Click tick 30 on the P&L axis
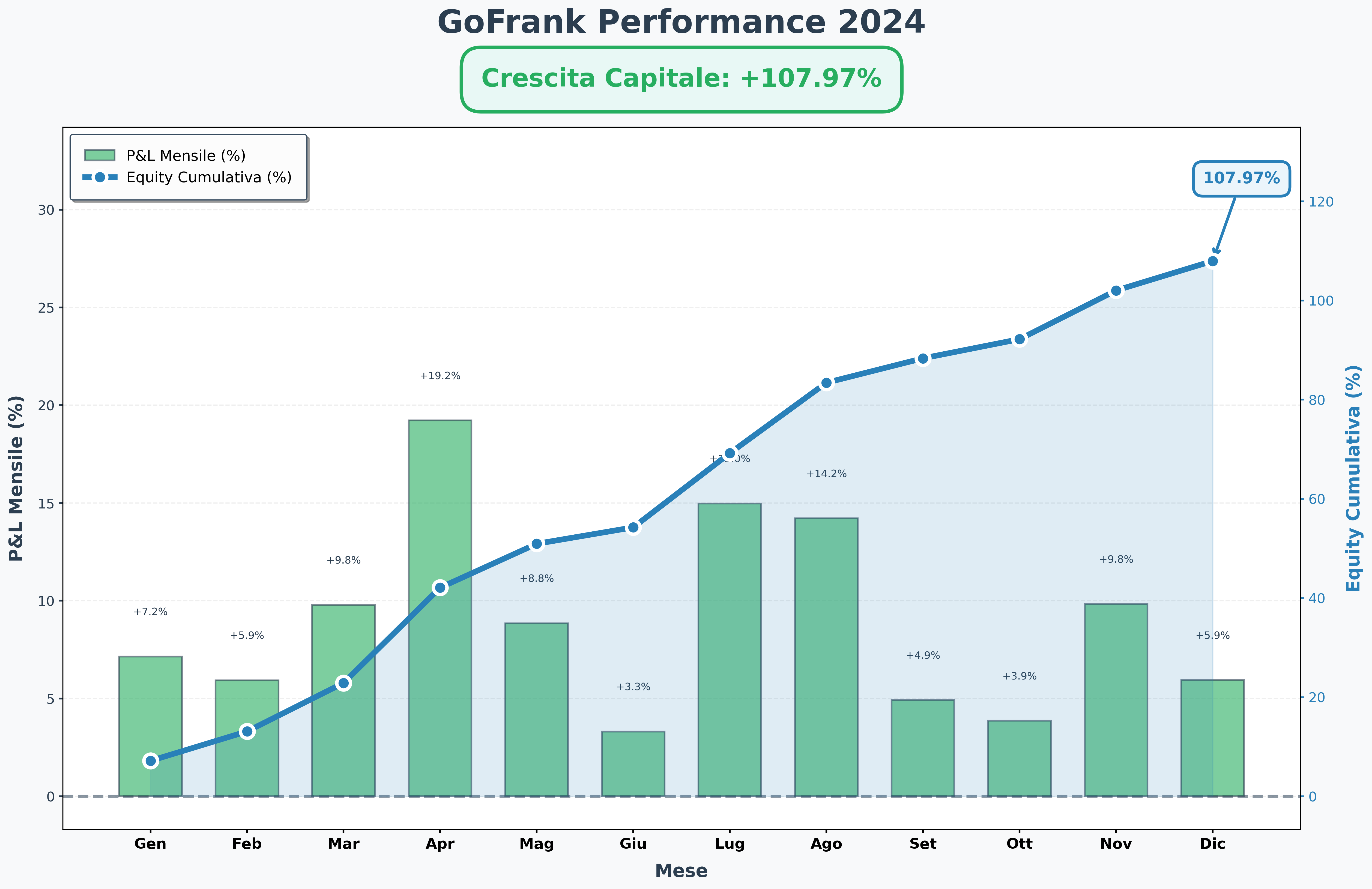 pos(46,210)
